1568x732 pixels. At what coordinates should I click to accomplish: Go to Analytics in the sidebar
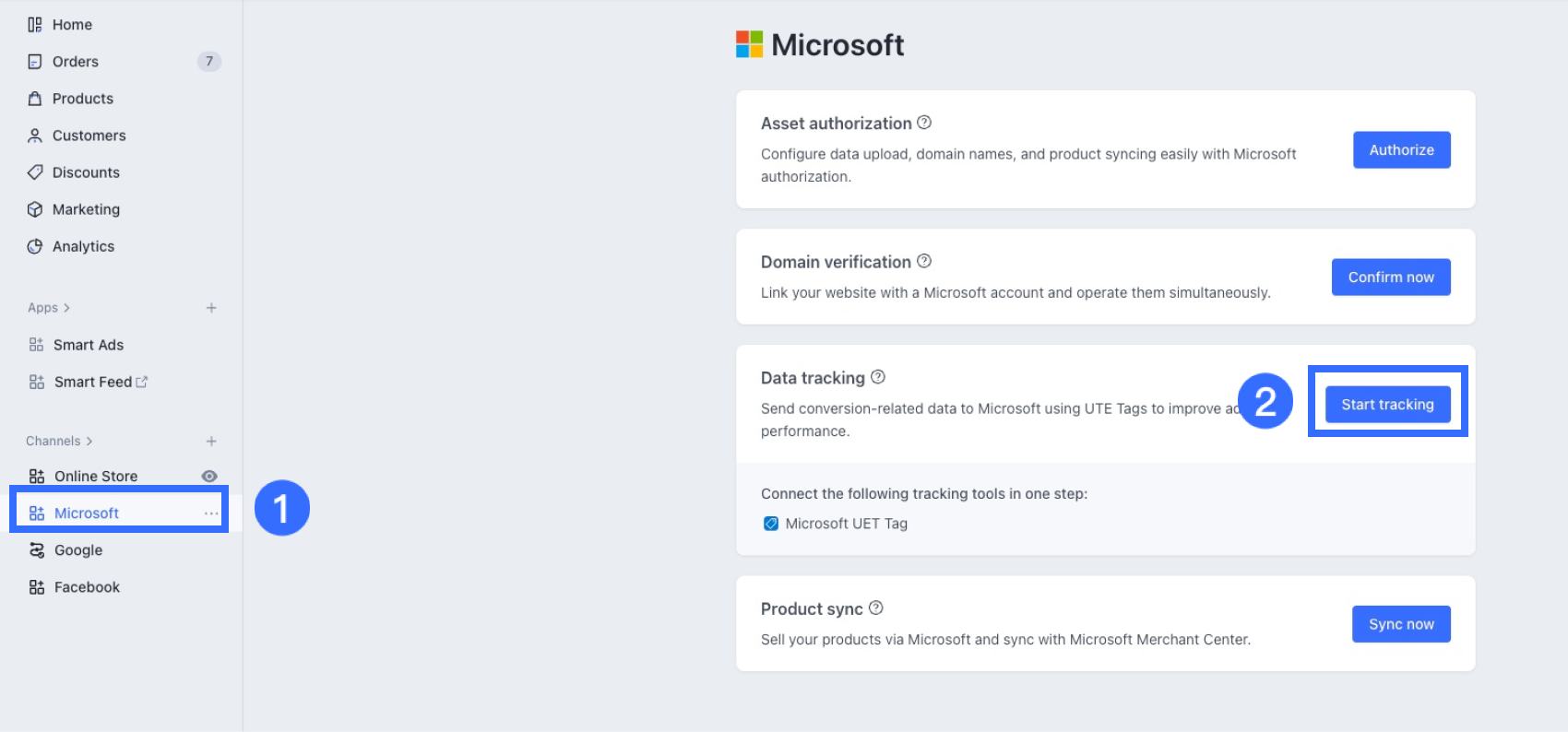[83, 246]
